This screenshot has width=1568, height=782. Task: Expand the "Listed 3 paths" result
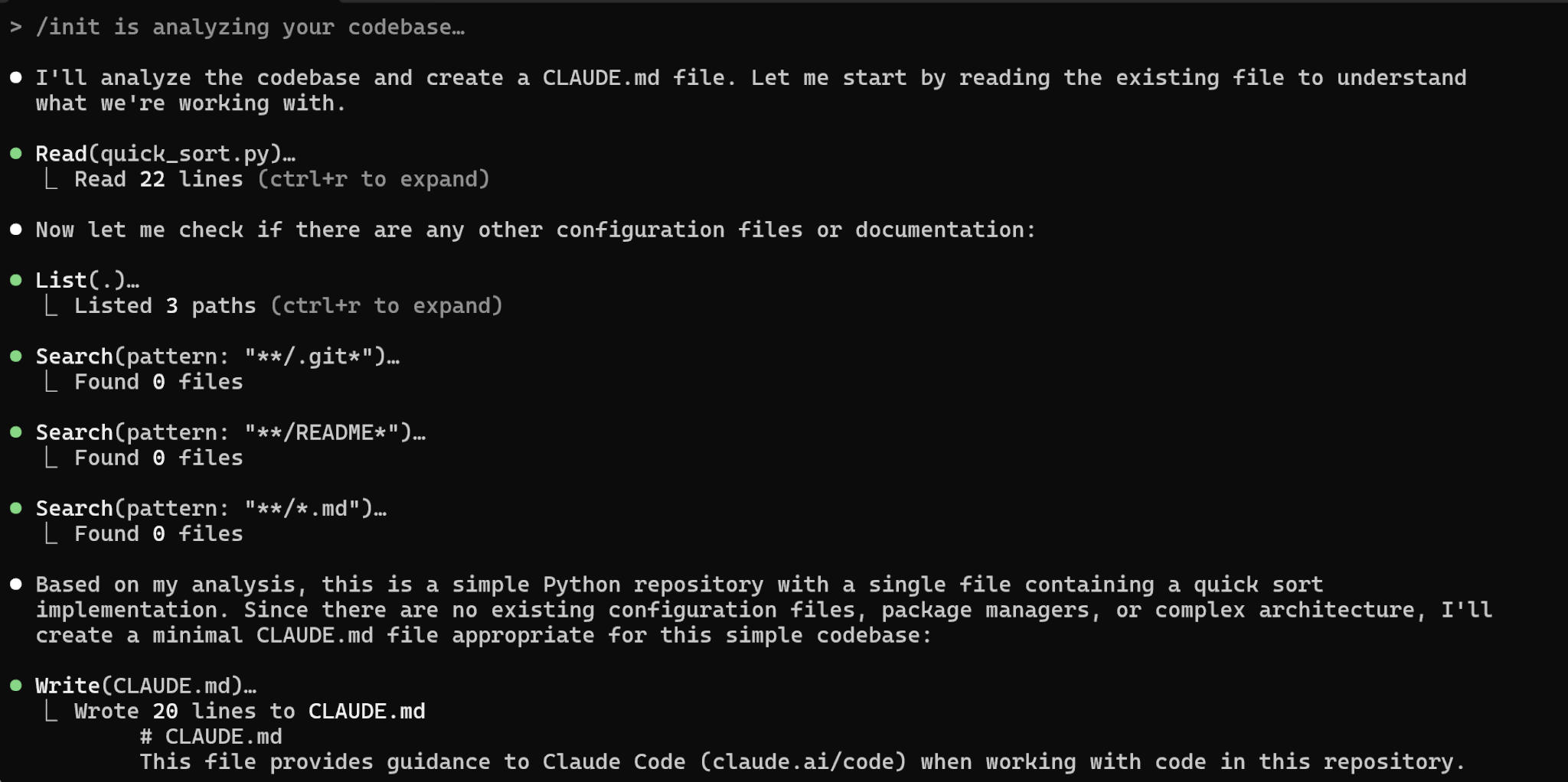pyautogui.click(x=289, y=306)
